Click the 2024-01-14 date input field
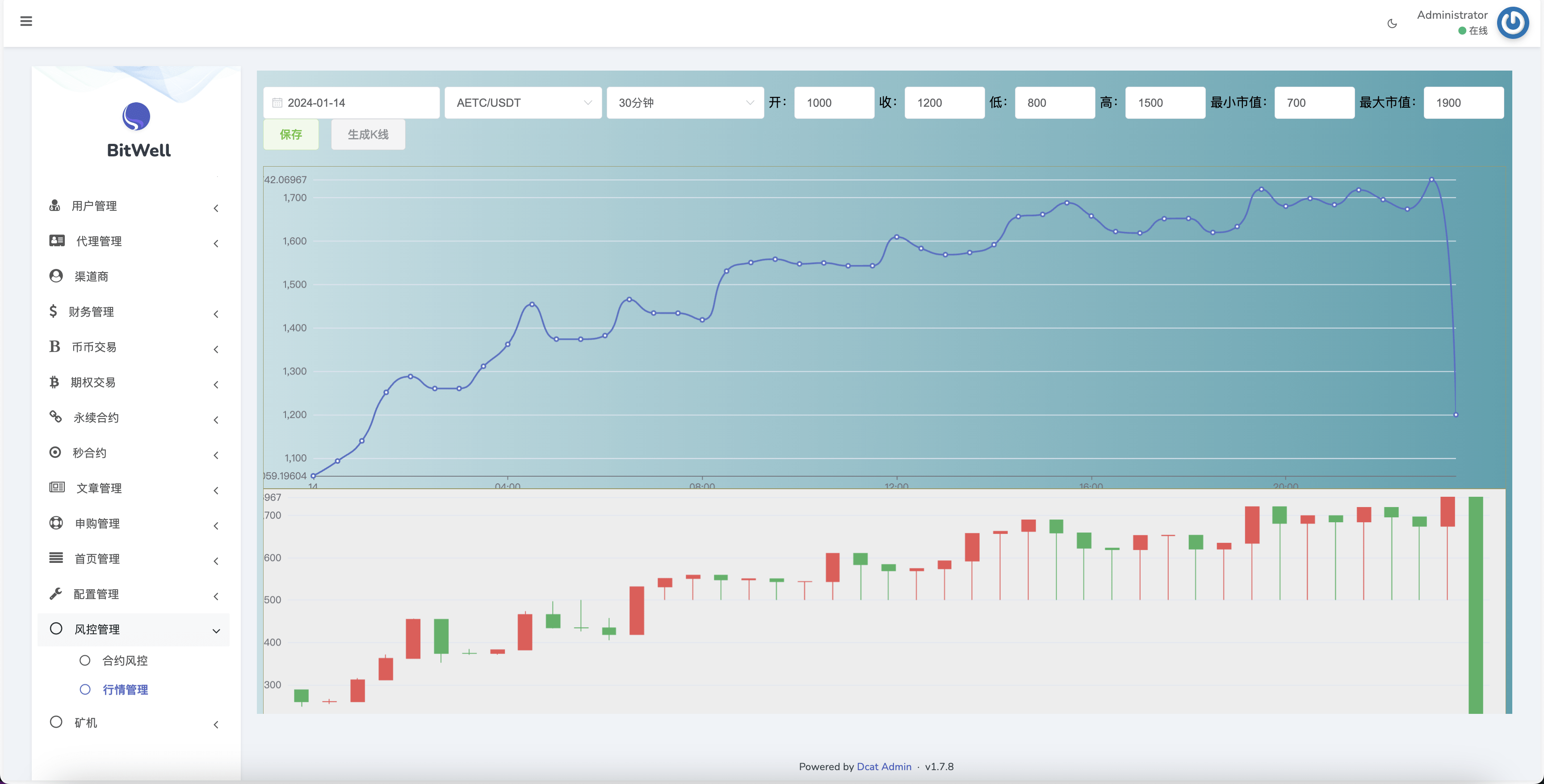Viewport: 1544px width, 784px height. (351, 102)
